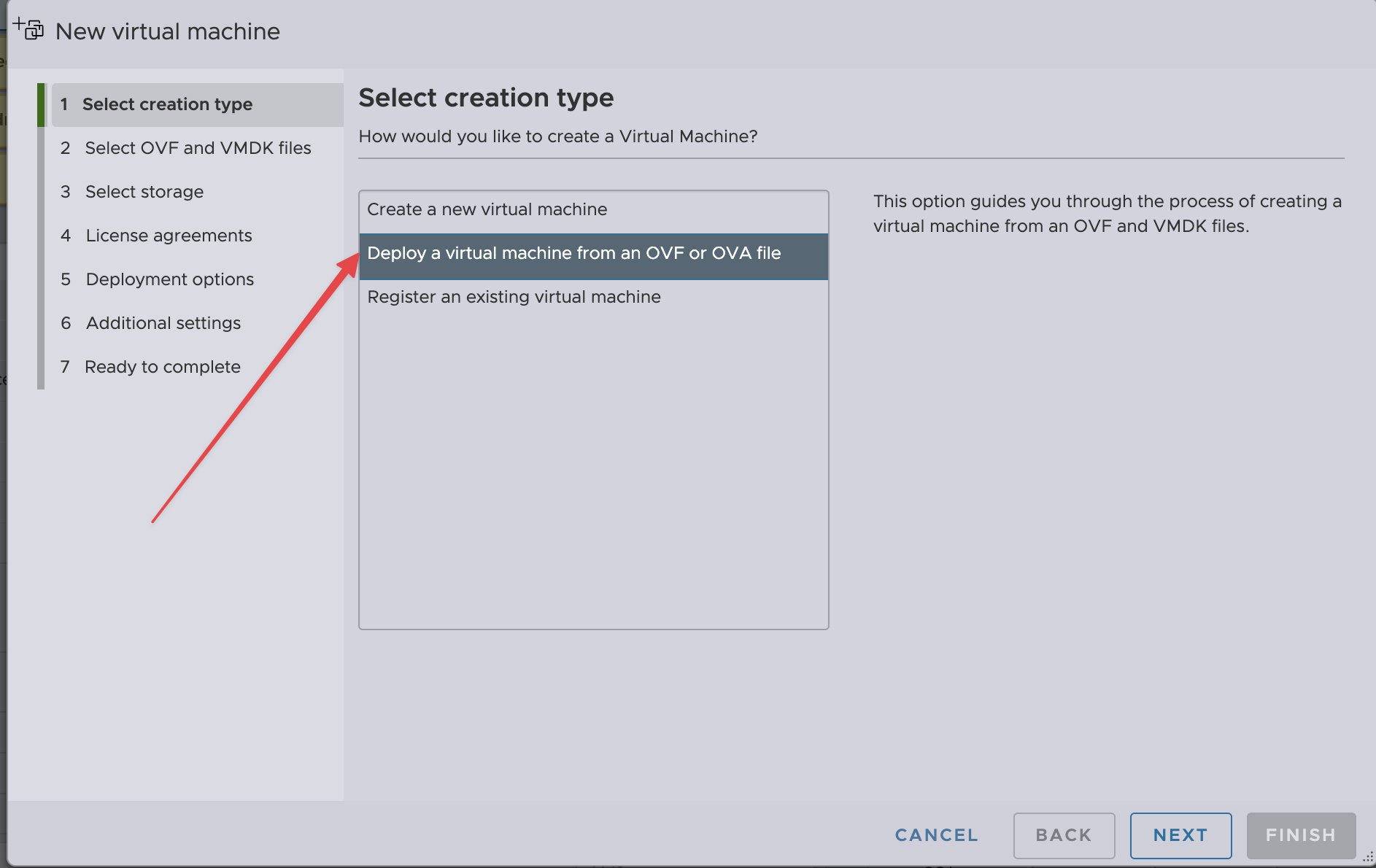
Task: Select step 1 Select creation type in sidebar
Action: tap(167, 105)
